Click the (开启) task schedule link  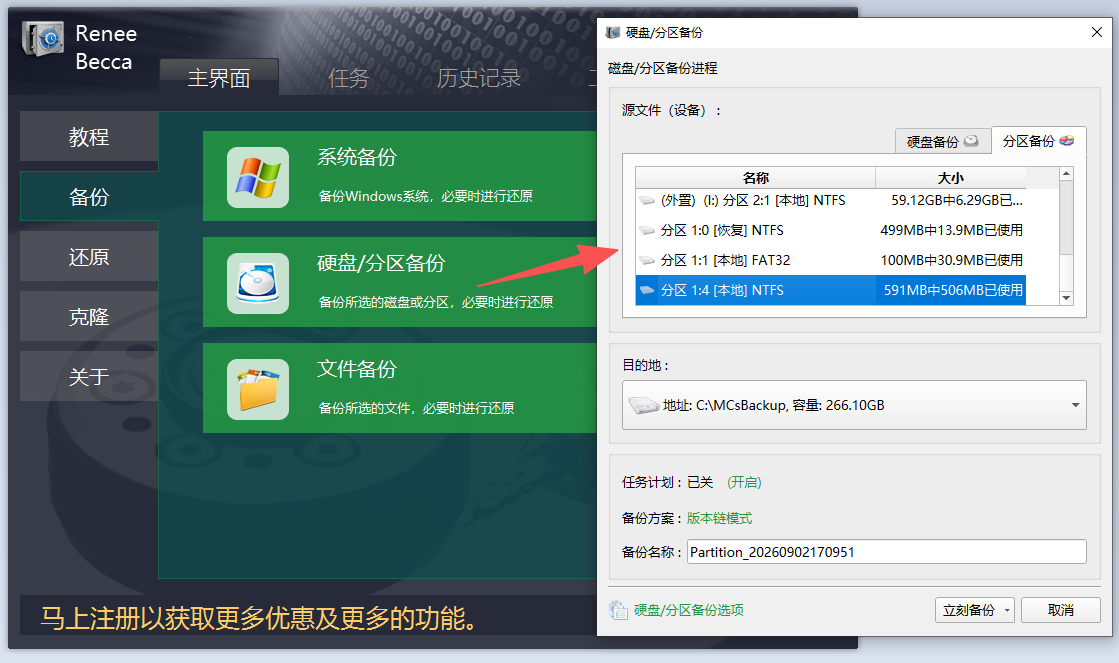pos(744,482)
